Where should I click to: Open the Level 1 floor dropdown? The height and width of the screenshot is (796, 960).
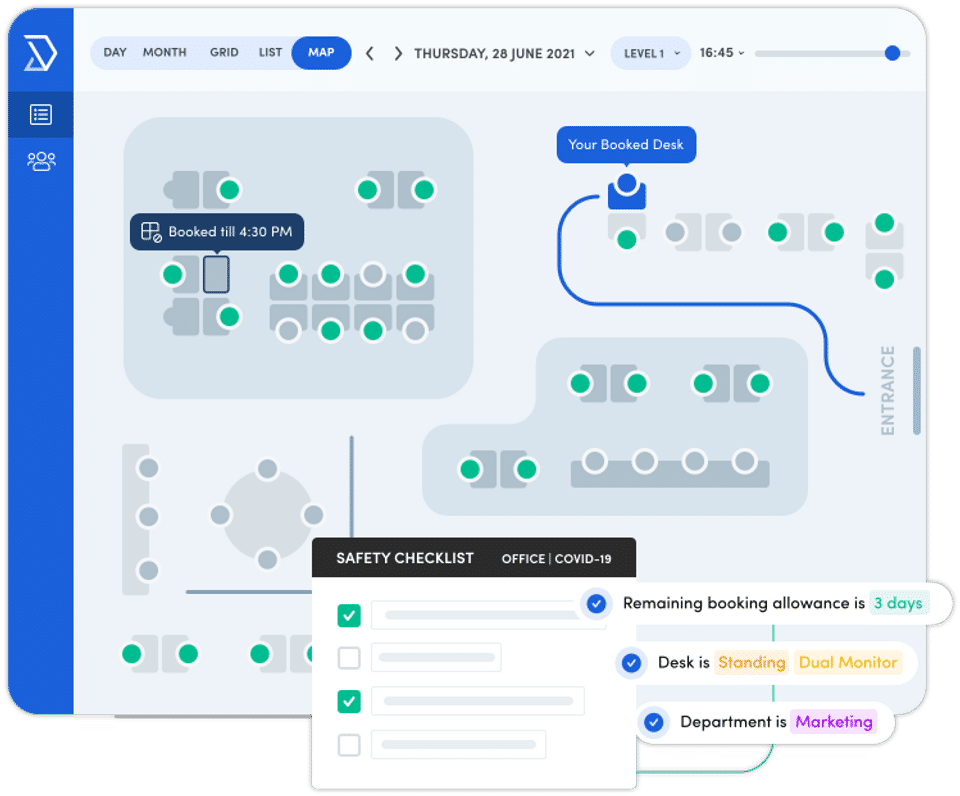click(x=651, y=53)
